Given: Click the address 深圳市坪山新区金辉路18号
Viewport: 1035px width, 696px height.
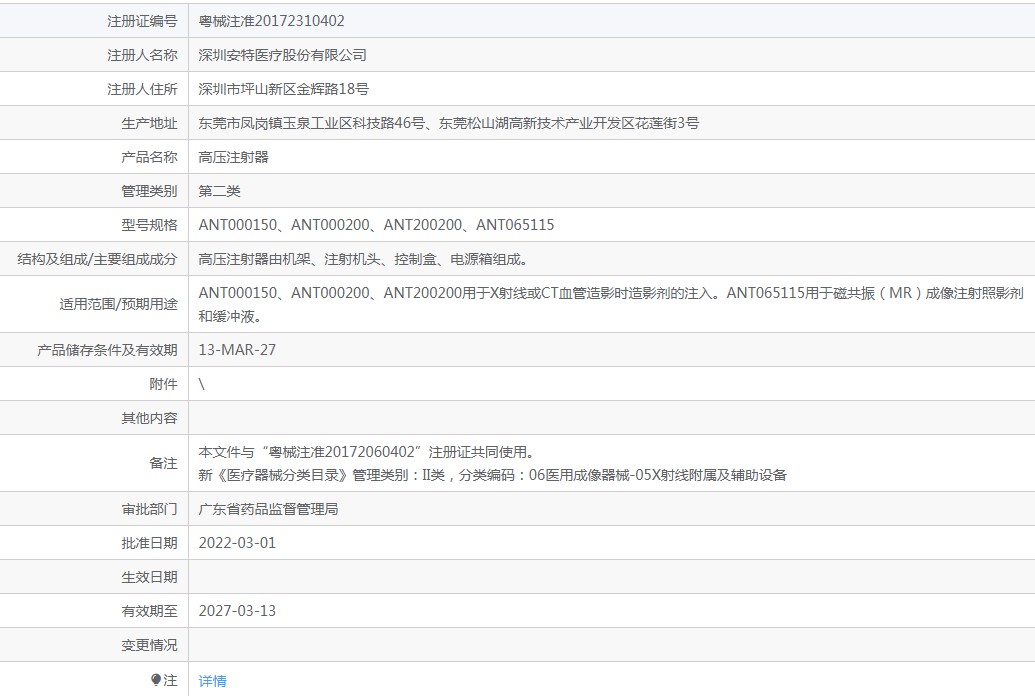Looking at the screenshot, I should click(x=284, y=89).
